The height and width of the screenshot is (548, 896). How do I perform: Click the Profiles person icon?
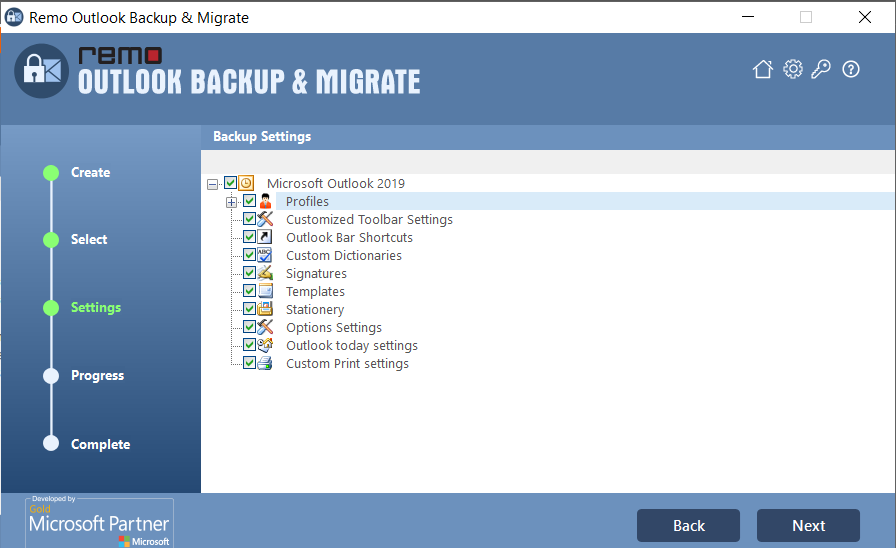[x=266, y=202]
